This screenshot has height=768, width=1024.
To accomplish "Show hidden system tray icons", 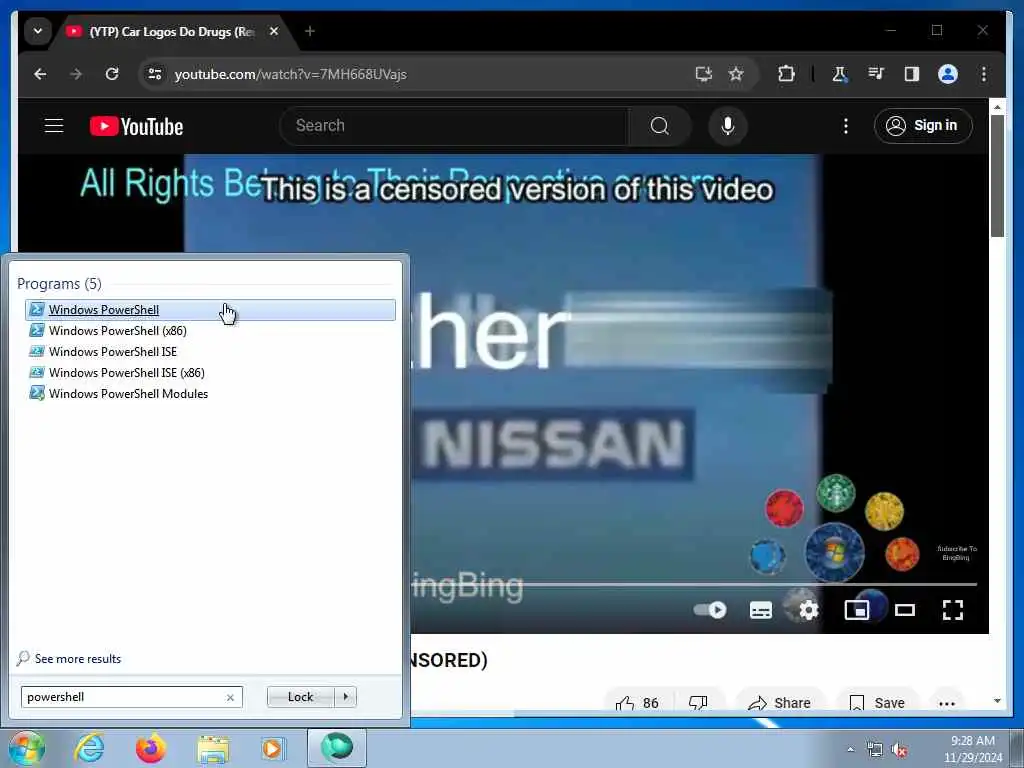I will tap(850, 750).
